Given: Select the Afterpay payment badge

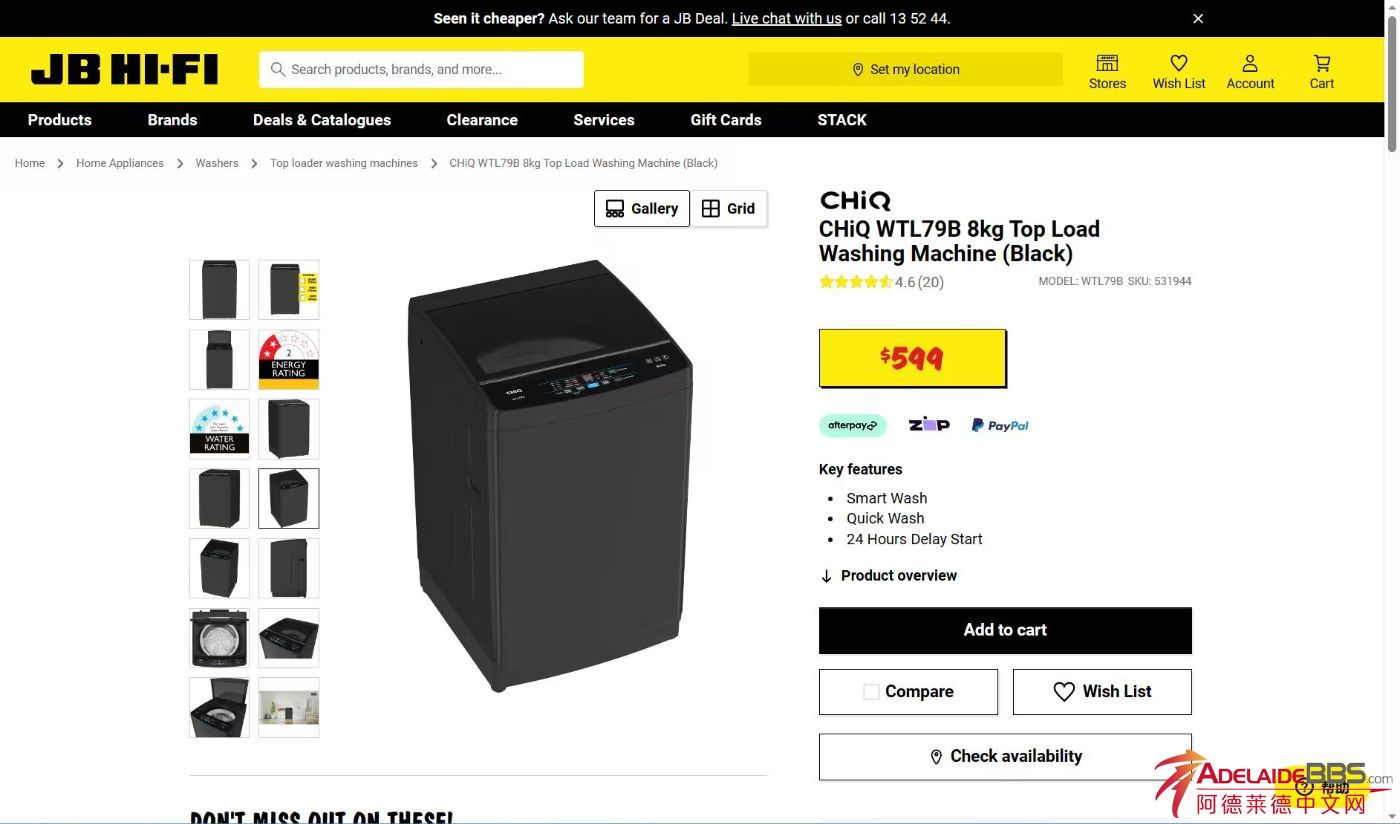Looking at the screenshot, I should click(852, 425).
